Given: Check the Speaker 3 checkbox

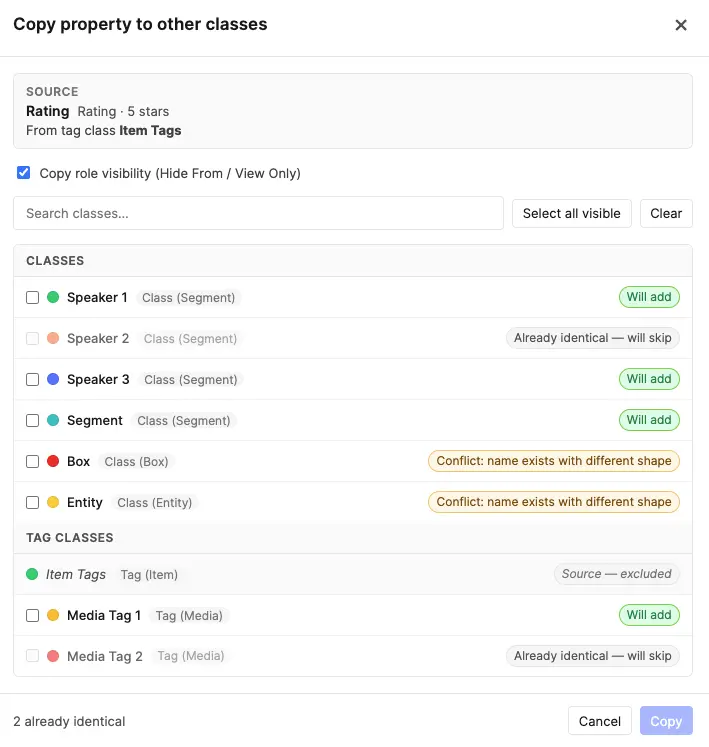Looking at the screenshot, I should coord(32,380).
